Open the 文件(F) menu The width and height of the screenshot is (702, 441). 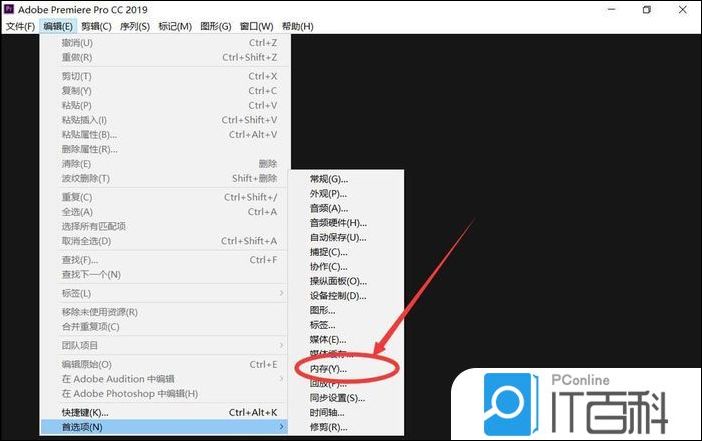[x=20, y=26]
